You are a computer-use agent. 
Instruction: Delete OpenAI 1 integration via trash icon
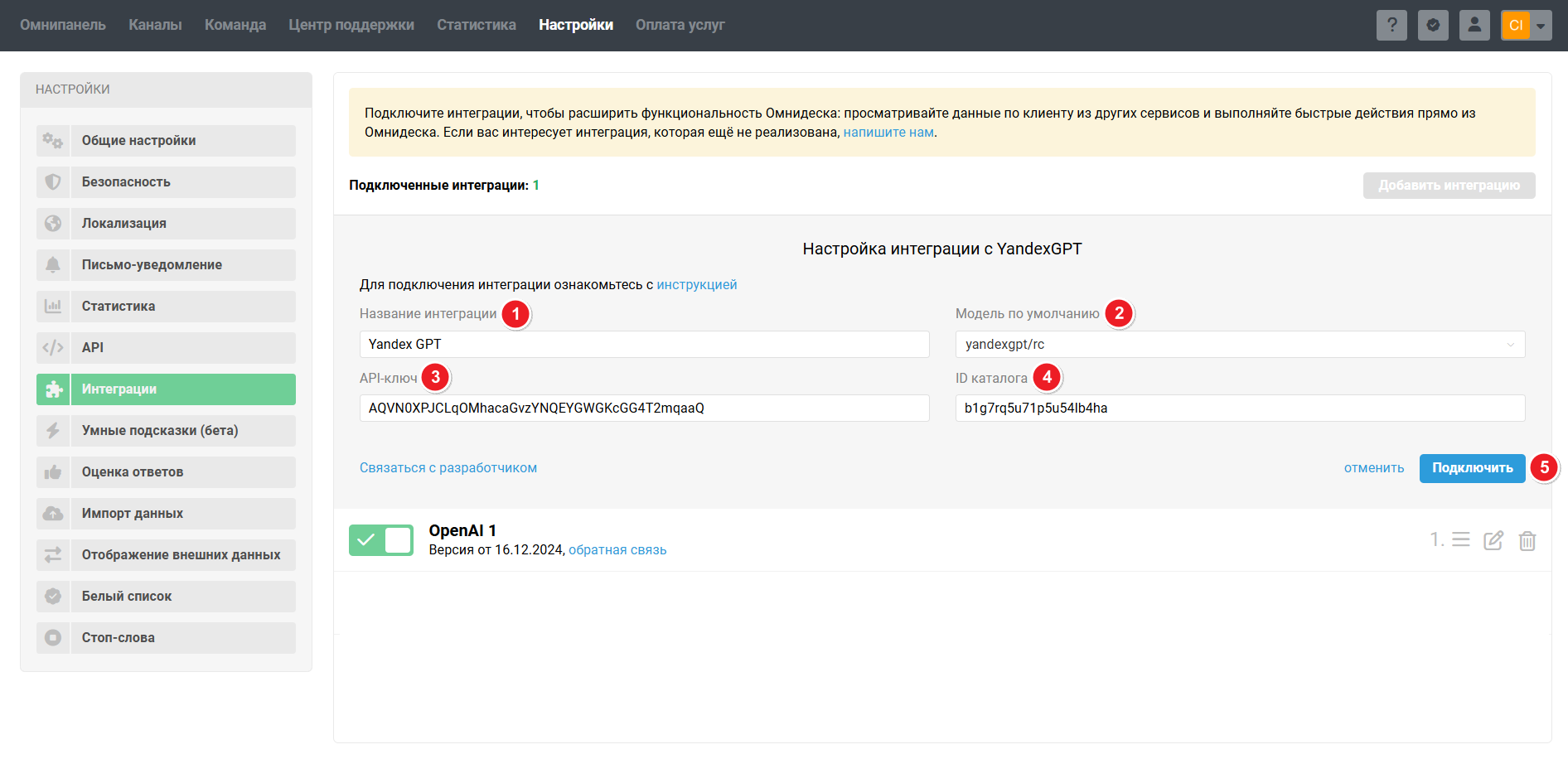click(1527, 540)
